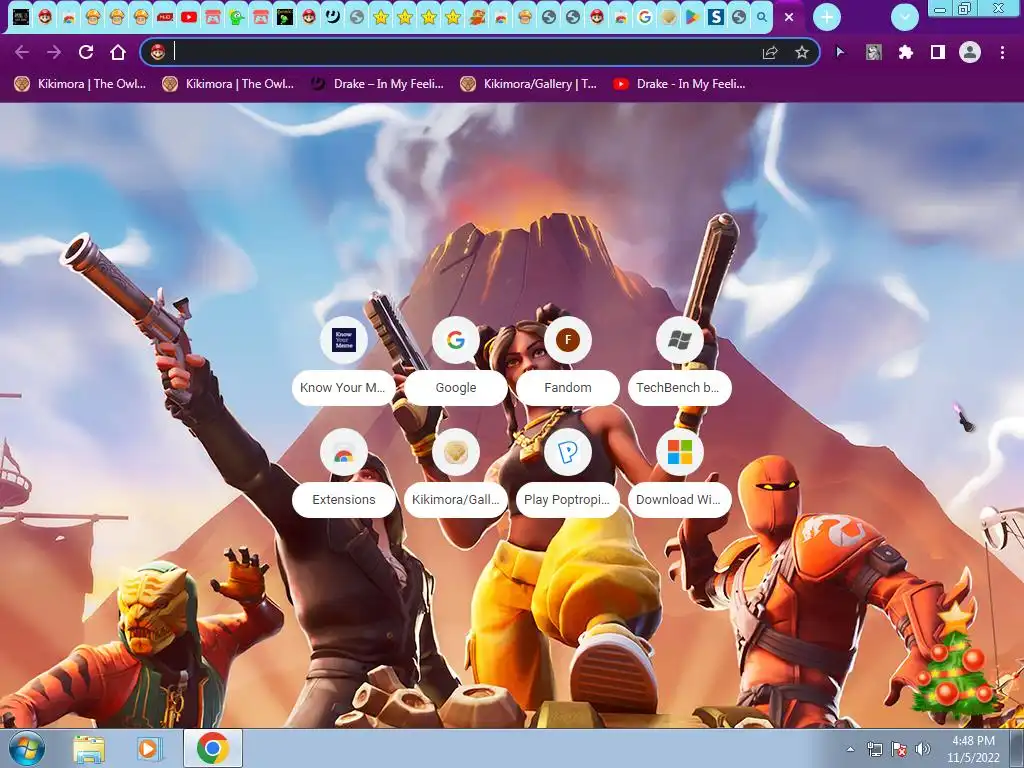Open the Know Your Meme shortcut

(344, 361)
